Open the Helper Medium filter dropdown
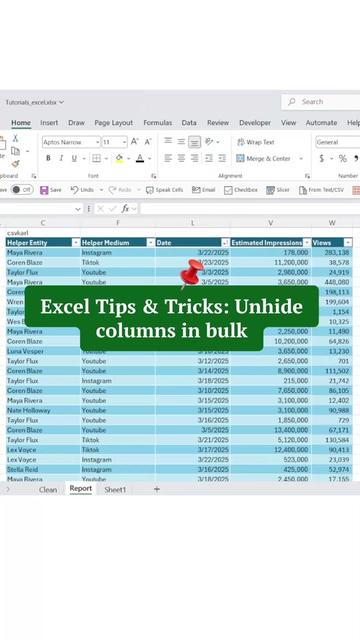This screenshot has width=360, height=640. pos(151,243)
